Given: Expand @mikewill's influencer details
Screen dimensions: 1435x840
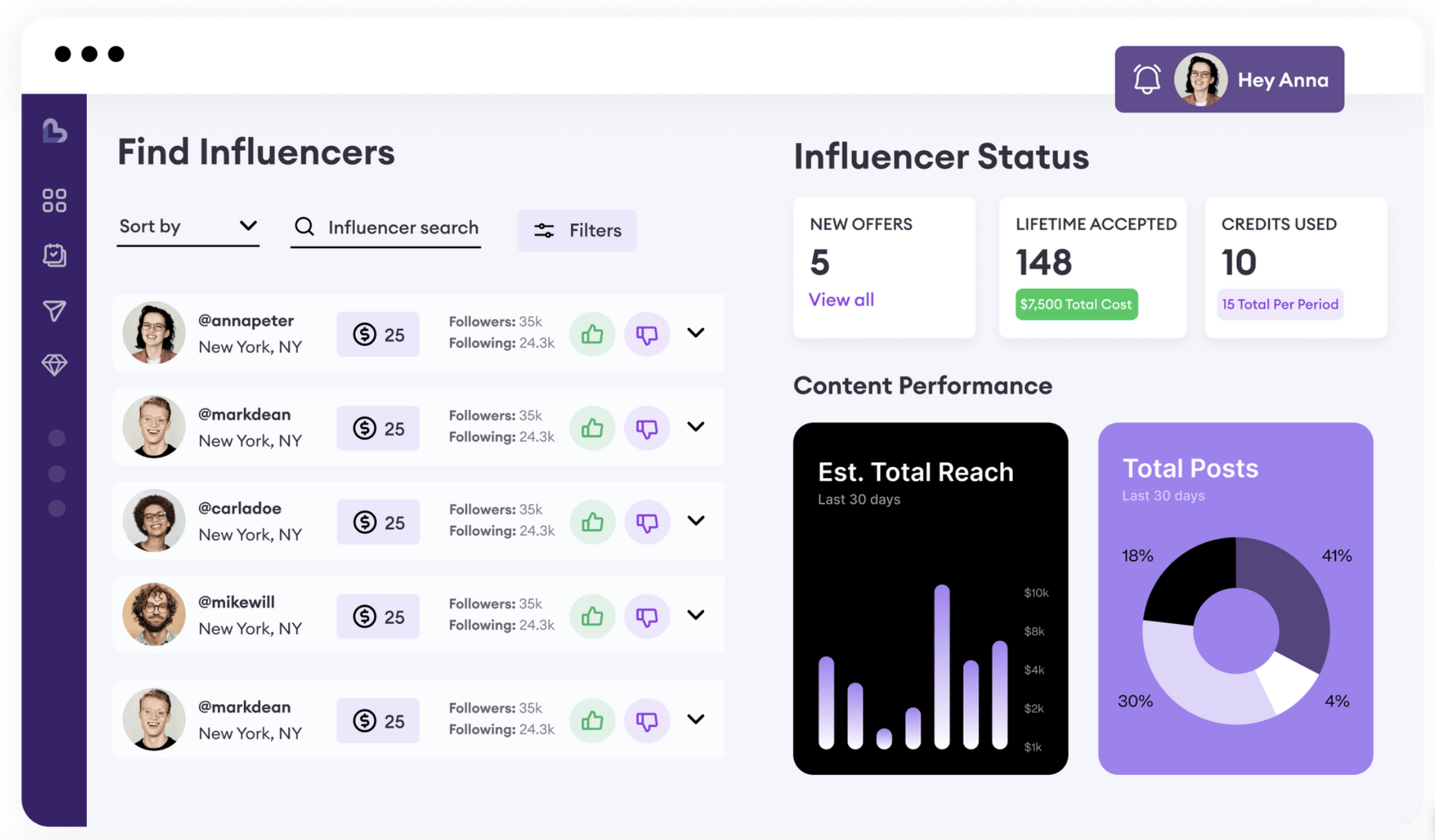Looking at the screenshot, I should point(696,615).
